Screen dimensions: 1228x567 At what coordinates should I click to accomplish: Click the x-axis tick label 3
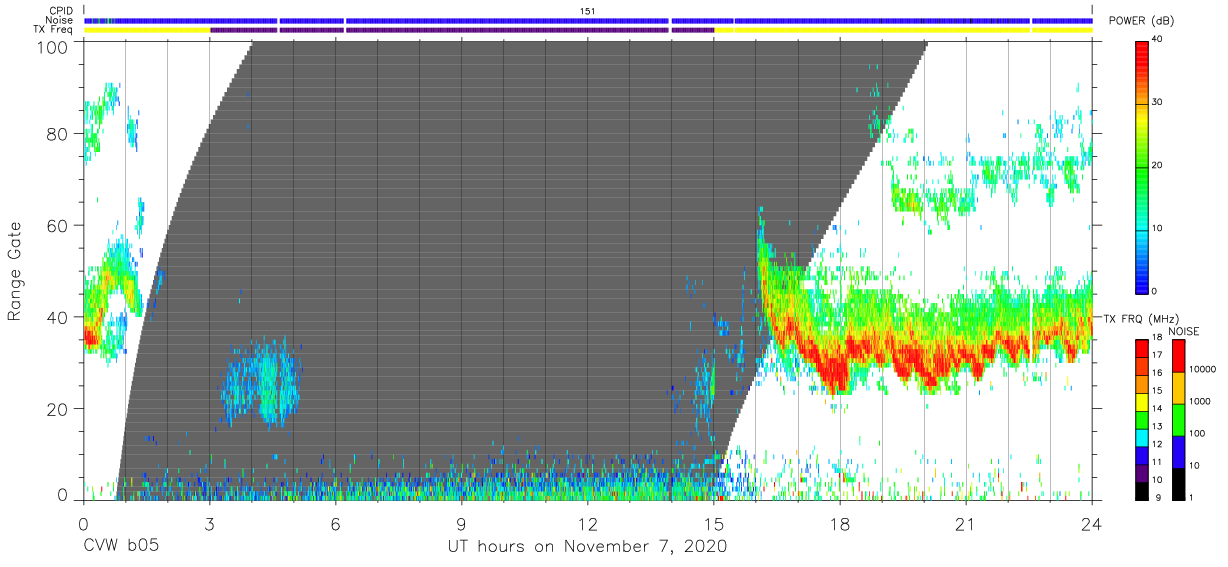point(209,524)
